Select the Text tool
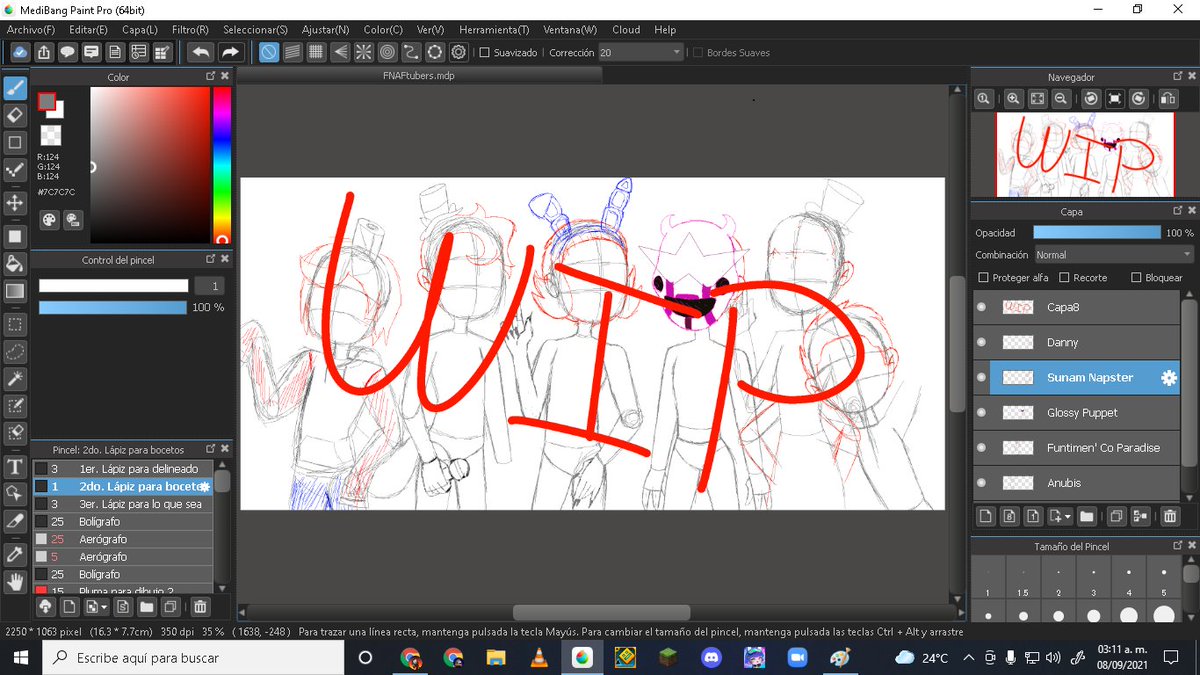Screen dimensions: 1200x675 point(15,466)
